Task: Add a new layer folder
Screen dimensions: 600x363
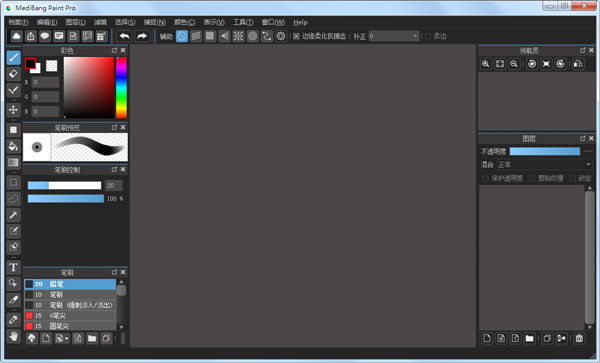Action: point(530,338)
